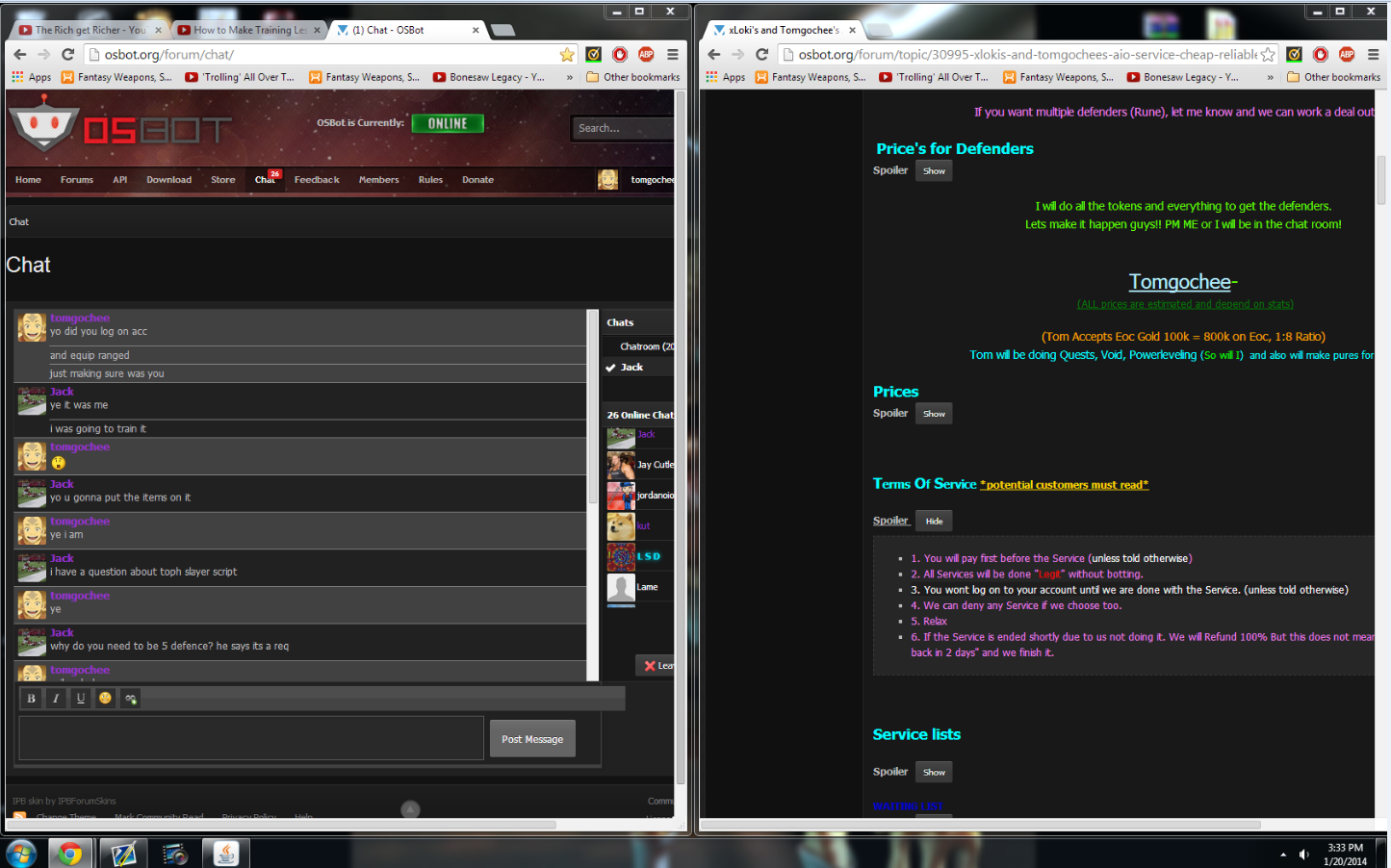Click the red stop-hand extension in forum topic window

[x=1321, y=55]
